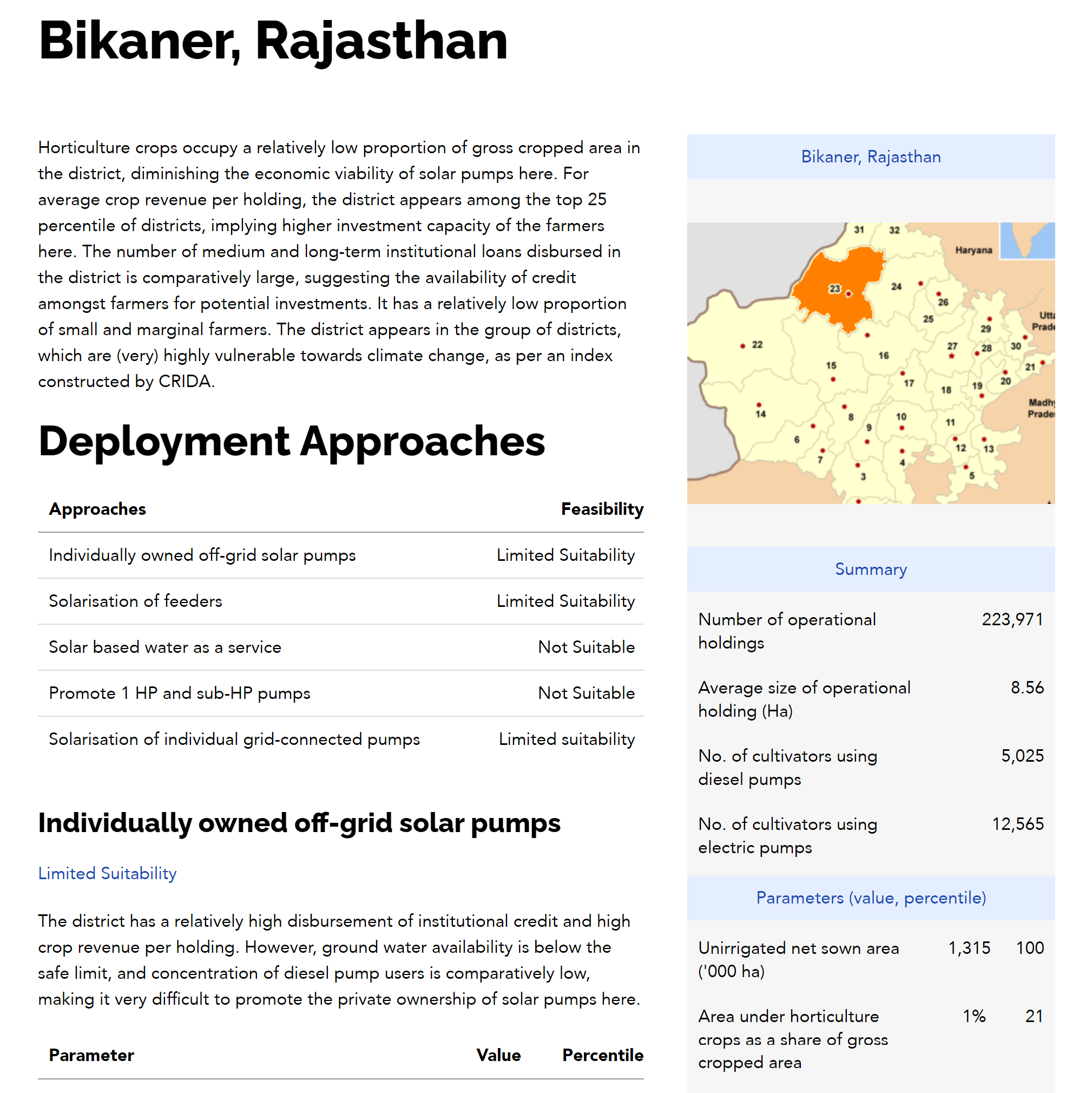This screenshot has width=1092, height=1093.
Task: Select 'Solarisation of individual grid-connected pumps' row
Action: pyautogui.click(x=340, y=739)
